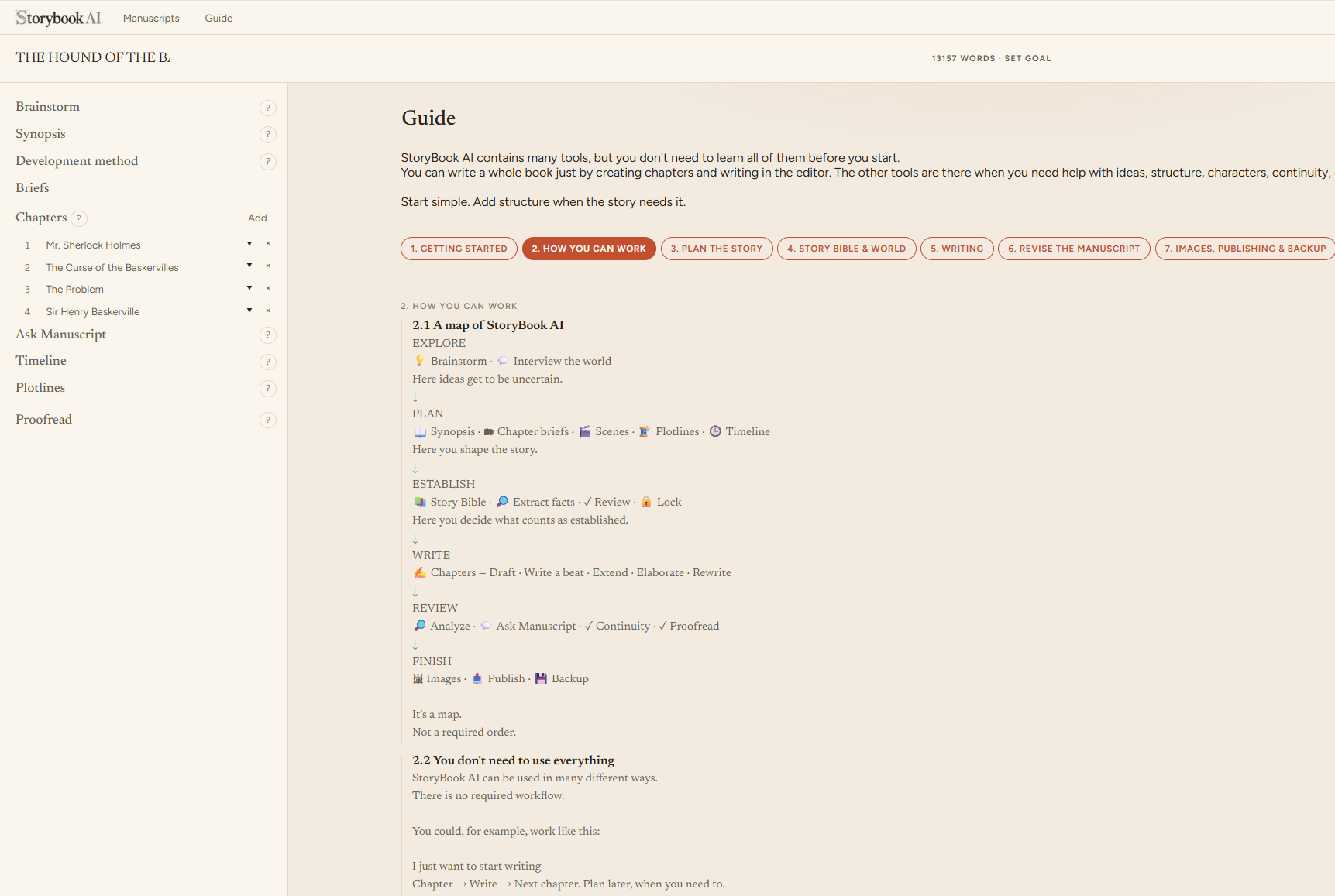
Task: Open 6. Revise the Manuscript tab
Action: (x=1074, y=249)
